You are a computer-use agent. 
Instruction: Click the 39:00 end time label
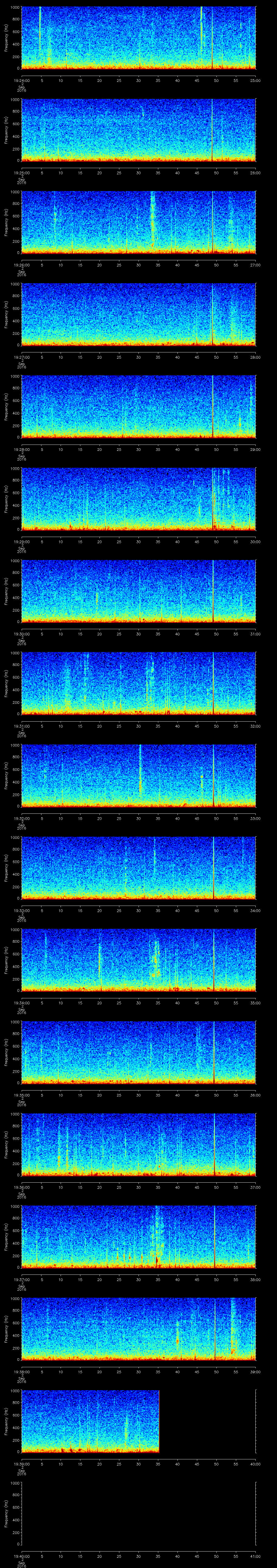255,1371
